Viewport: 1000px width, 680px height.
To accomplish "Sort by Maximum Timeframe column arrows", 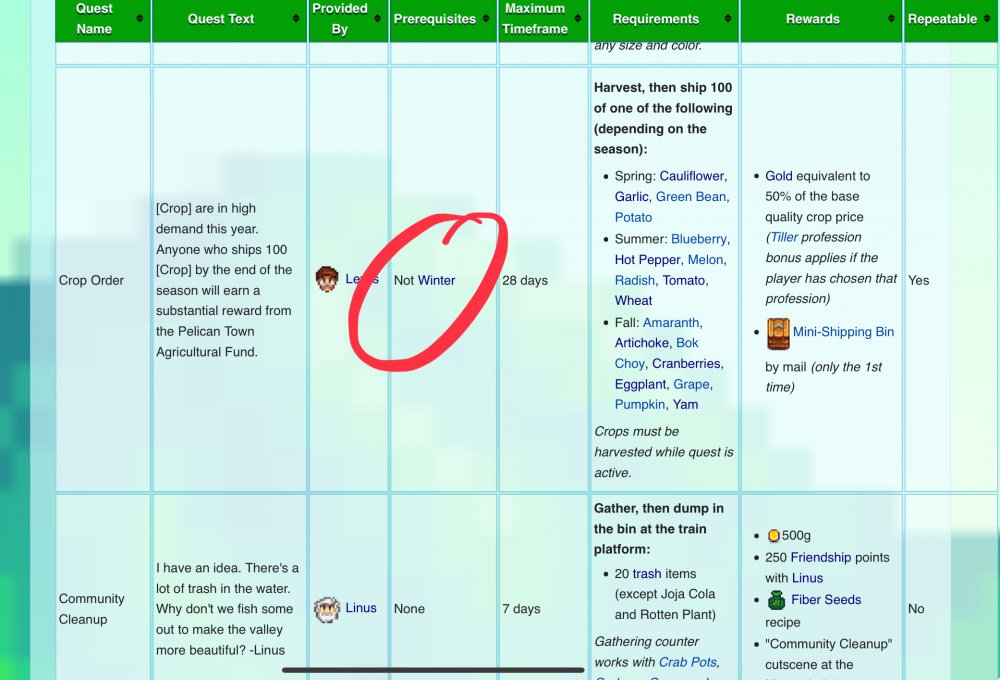I will [578, 19].
